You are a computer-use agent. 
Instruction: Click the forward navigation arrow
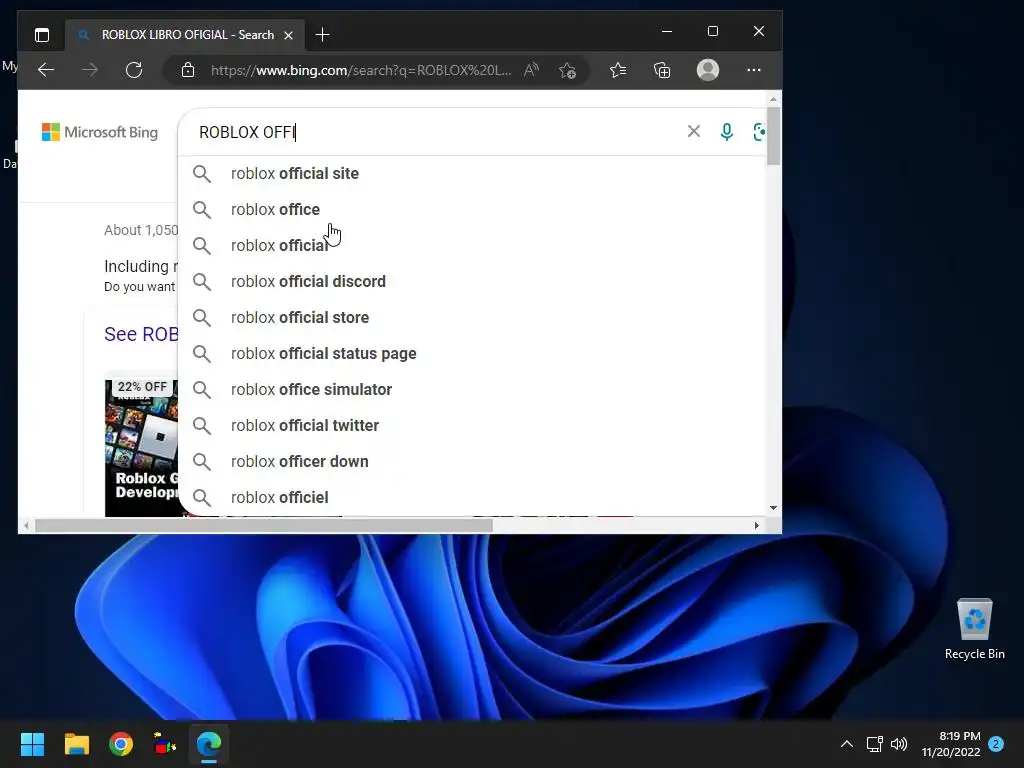90,70
